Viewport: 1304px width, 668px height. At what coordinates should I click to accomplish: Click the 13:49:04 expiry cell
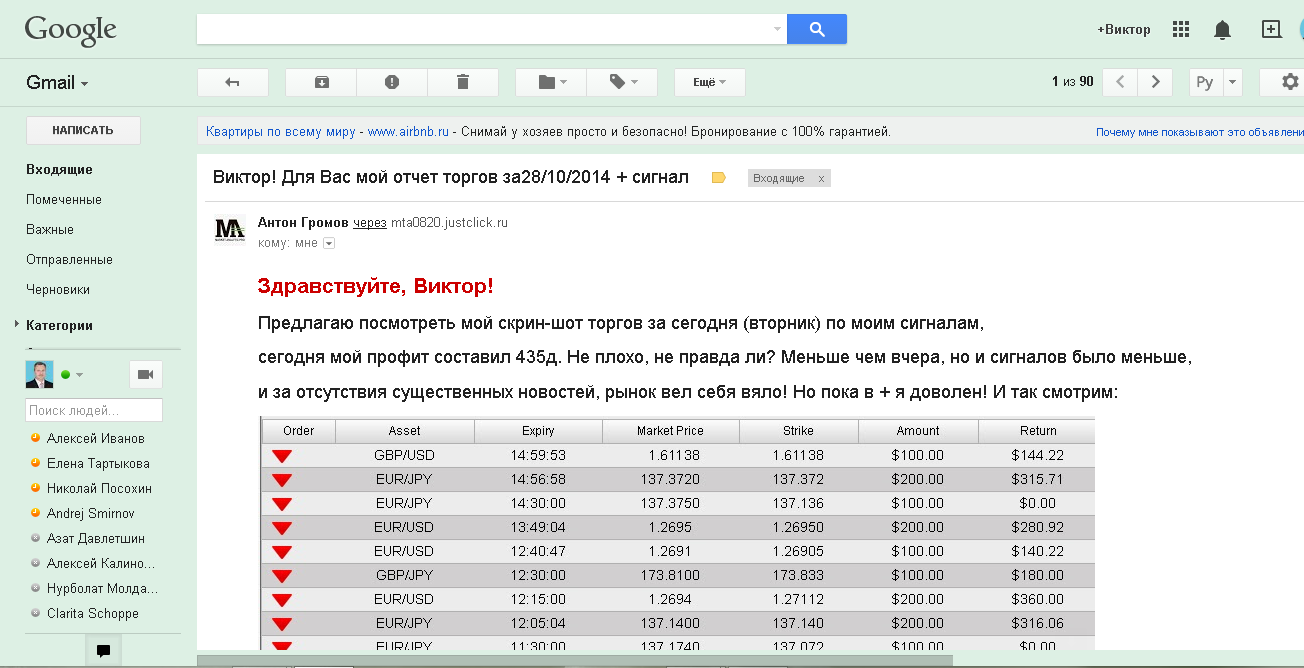pos(538,527)
